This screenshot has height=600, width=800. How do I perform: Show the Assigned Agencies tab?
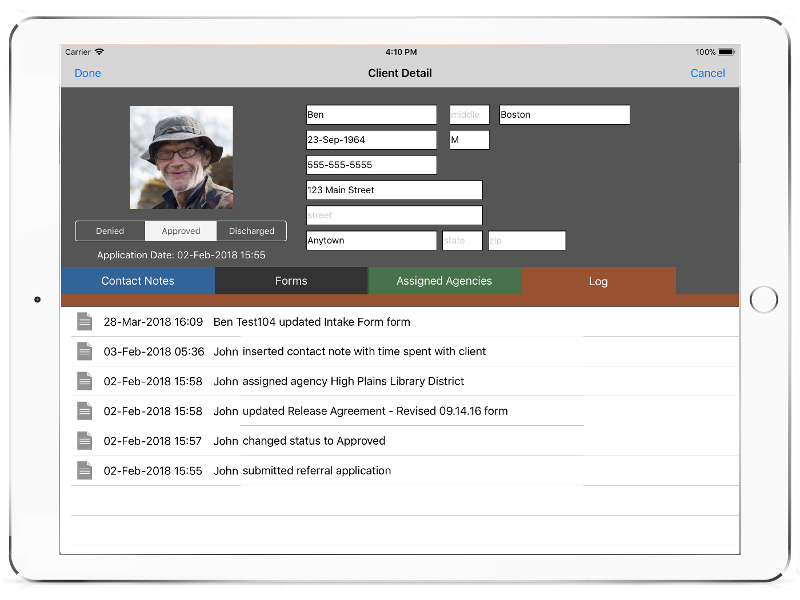click(444, 281)
